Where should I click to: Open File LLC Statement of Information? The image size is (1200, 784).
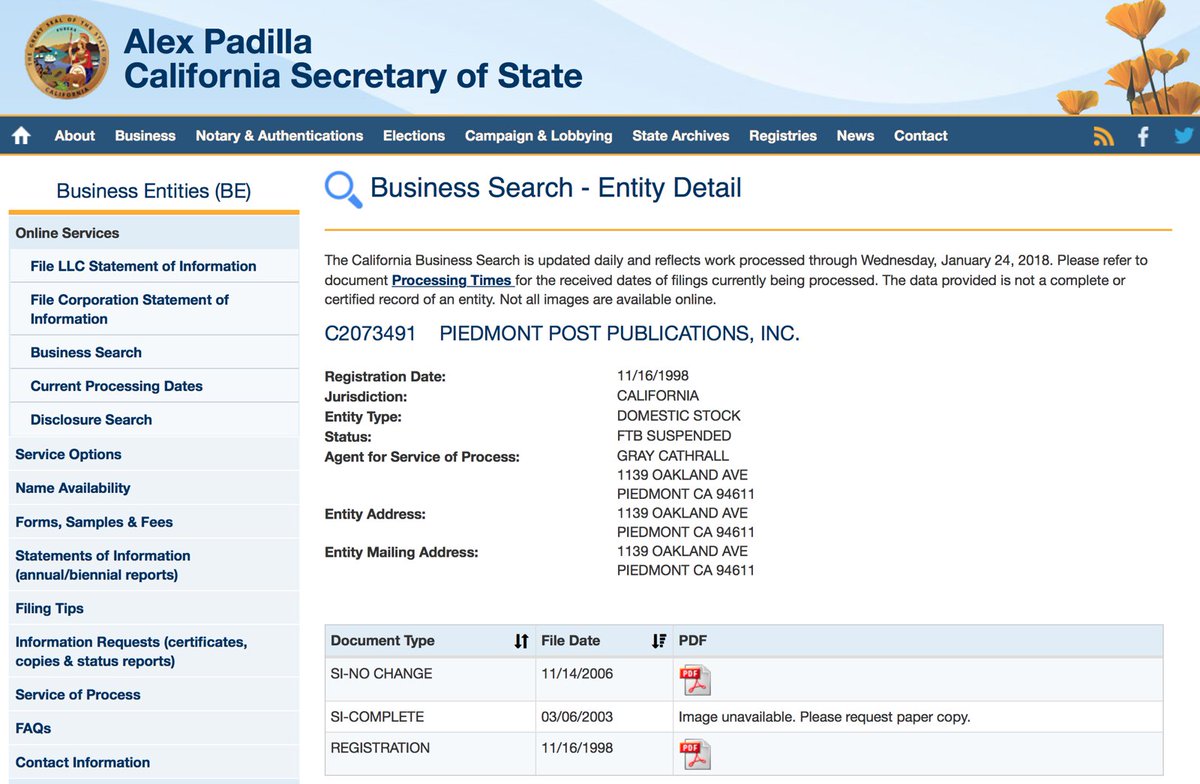coord(143,266)
